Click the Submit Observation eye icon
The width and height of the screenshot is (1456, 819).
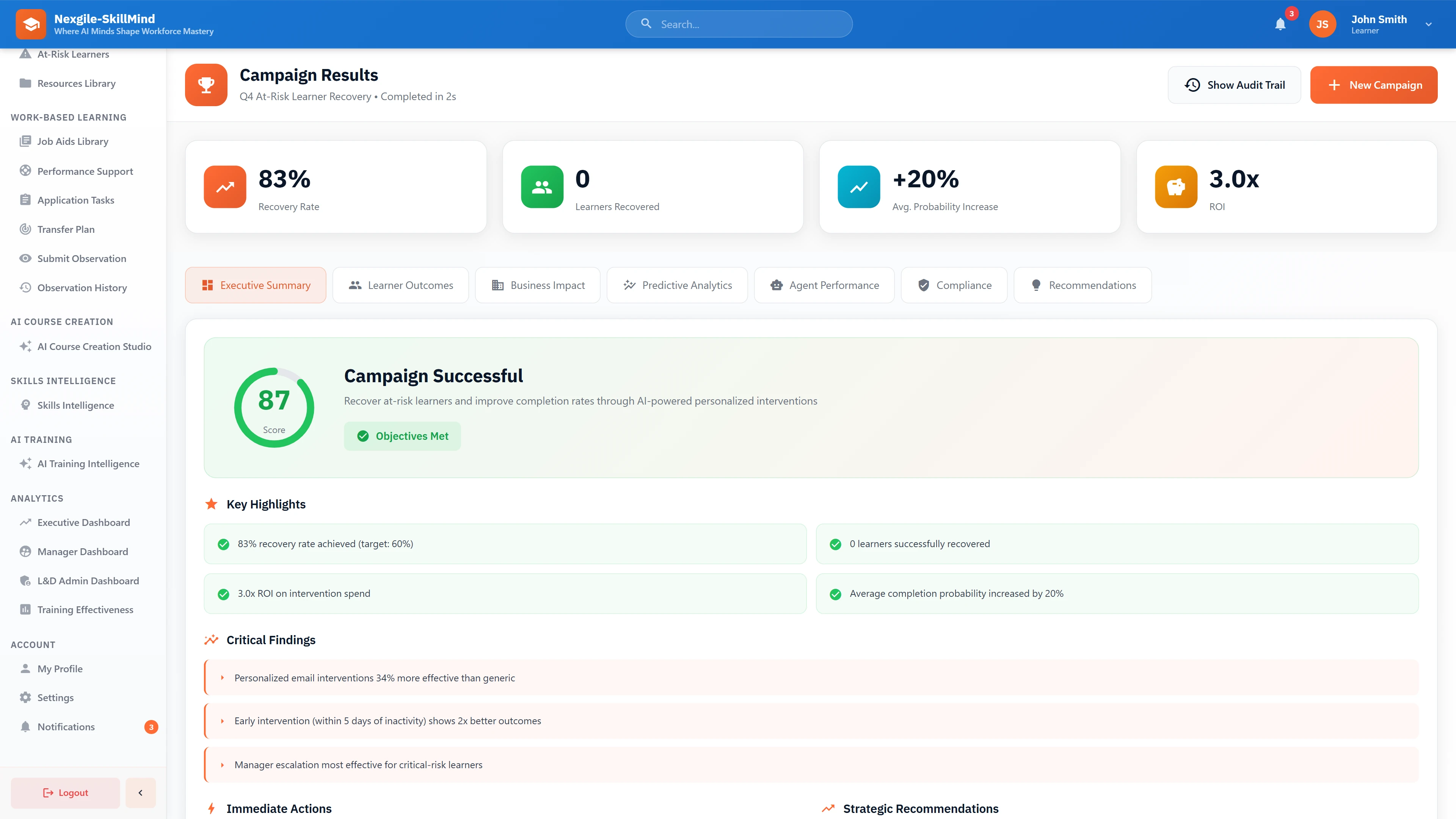point(25,258)
